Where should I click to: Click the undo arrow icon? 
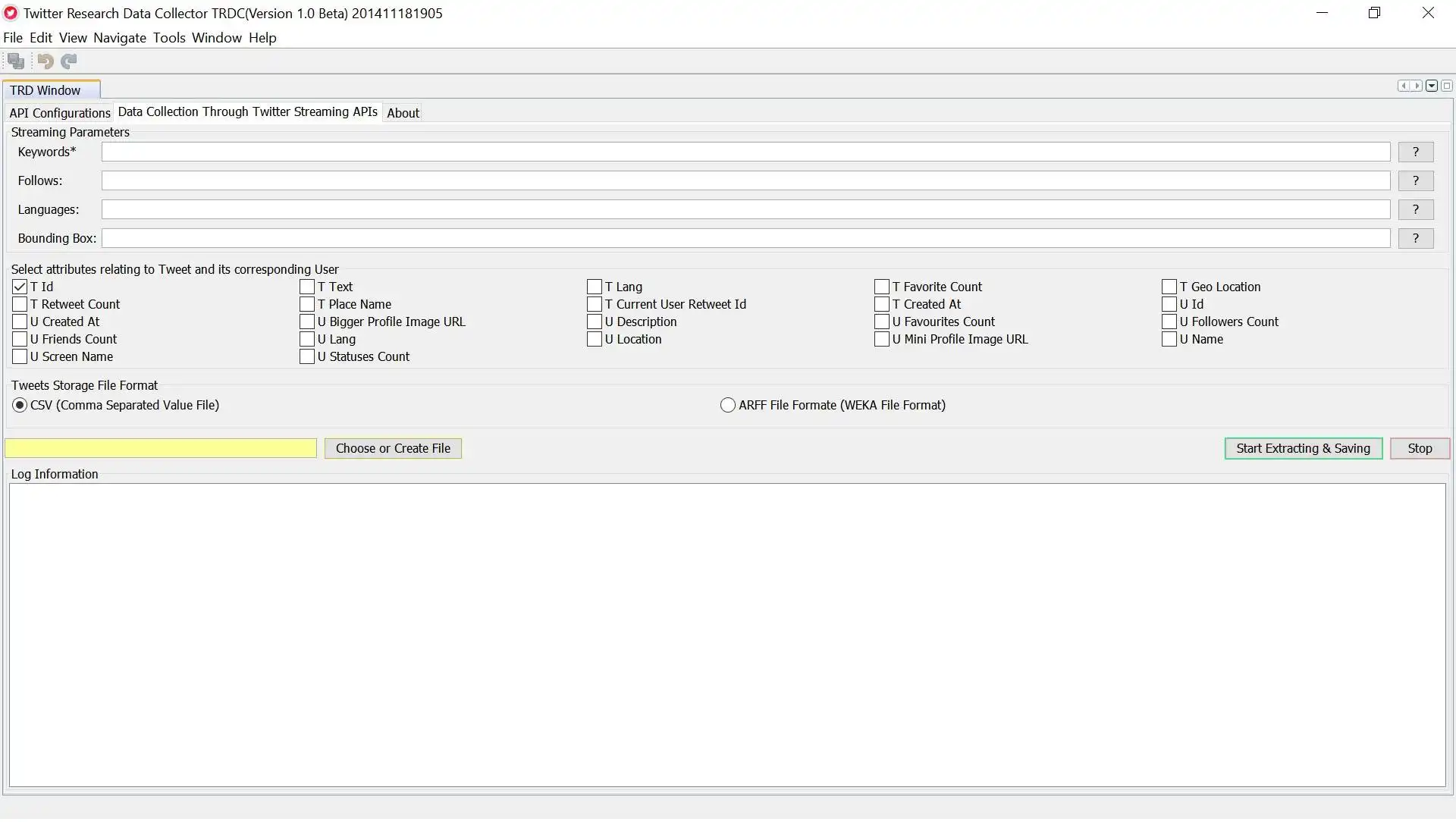45,61
